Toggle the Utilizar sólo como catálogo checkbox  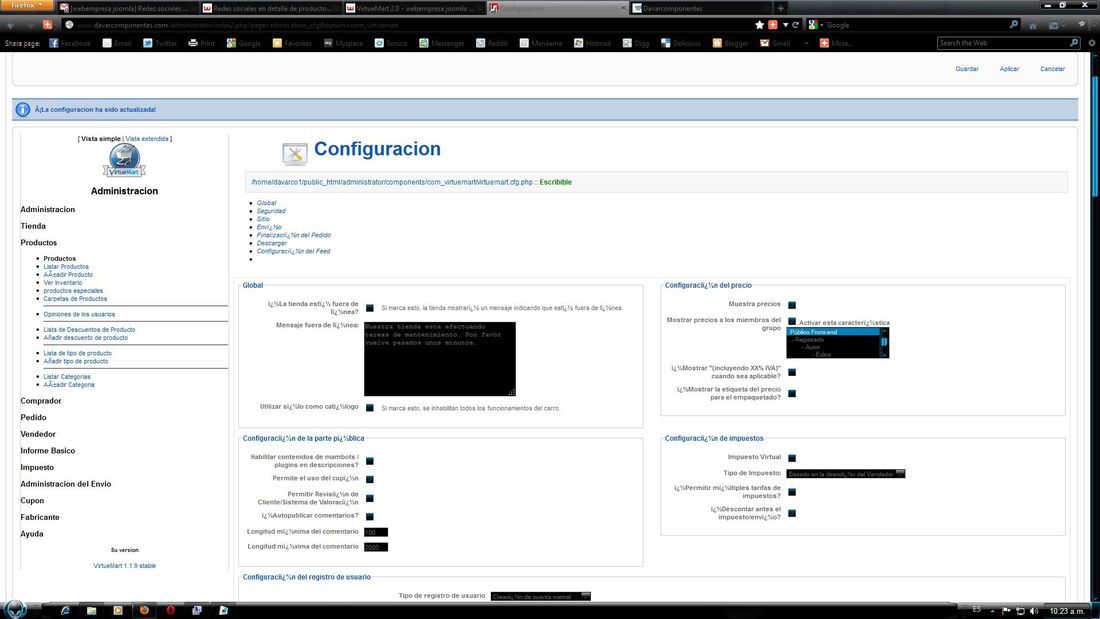pos(370,408)
